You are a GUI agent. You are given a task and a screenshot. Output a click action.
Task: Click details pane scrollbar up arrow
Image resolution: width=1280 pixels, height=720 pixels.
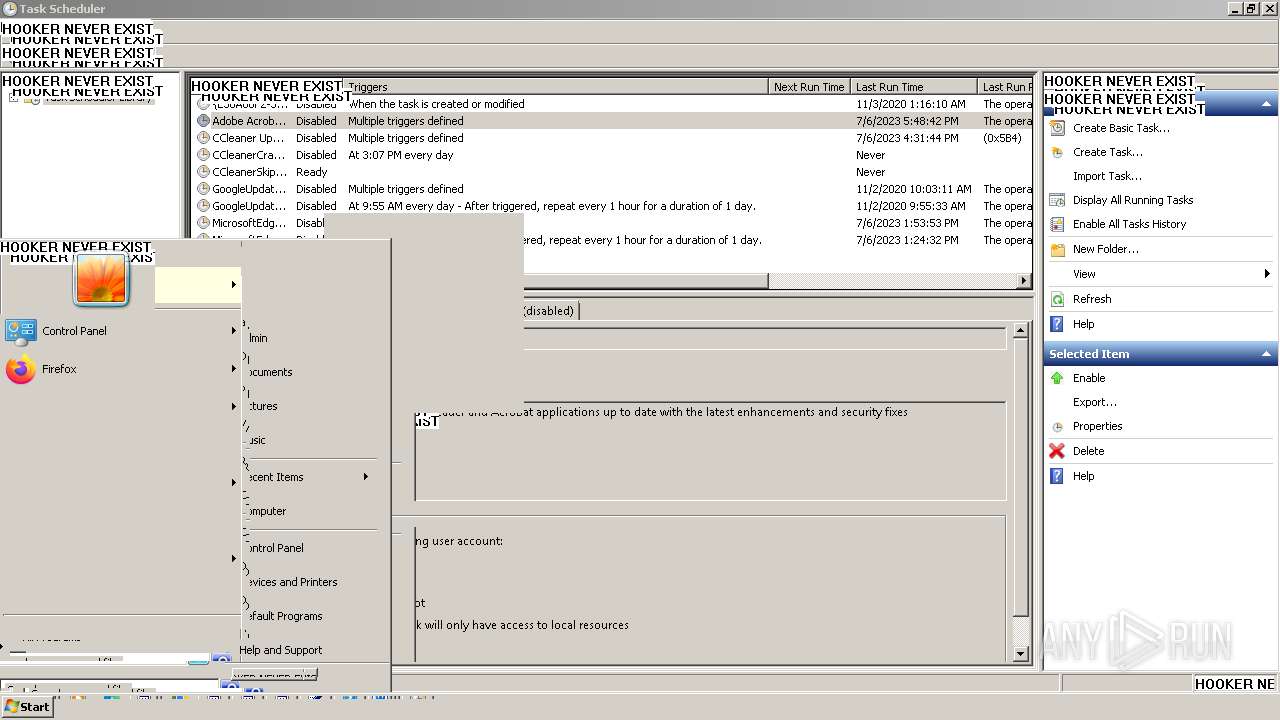click(x=1020, y=330)
